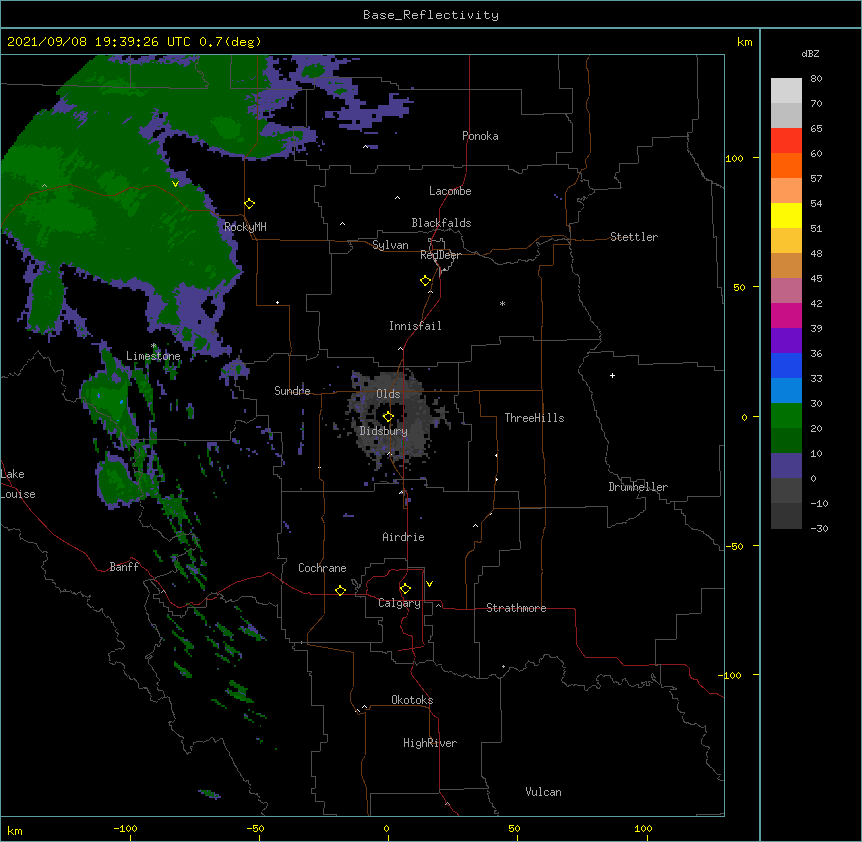Click the Sylvan label on map
This screenshot has width=862, height=842.
(390, 245)
